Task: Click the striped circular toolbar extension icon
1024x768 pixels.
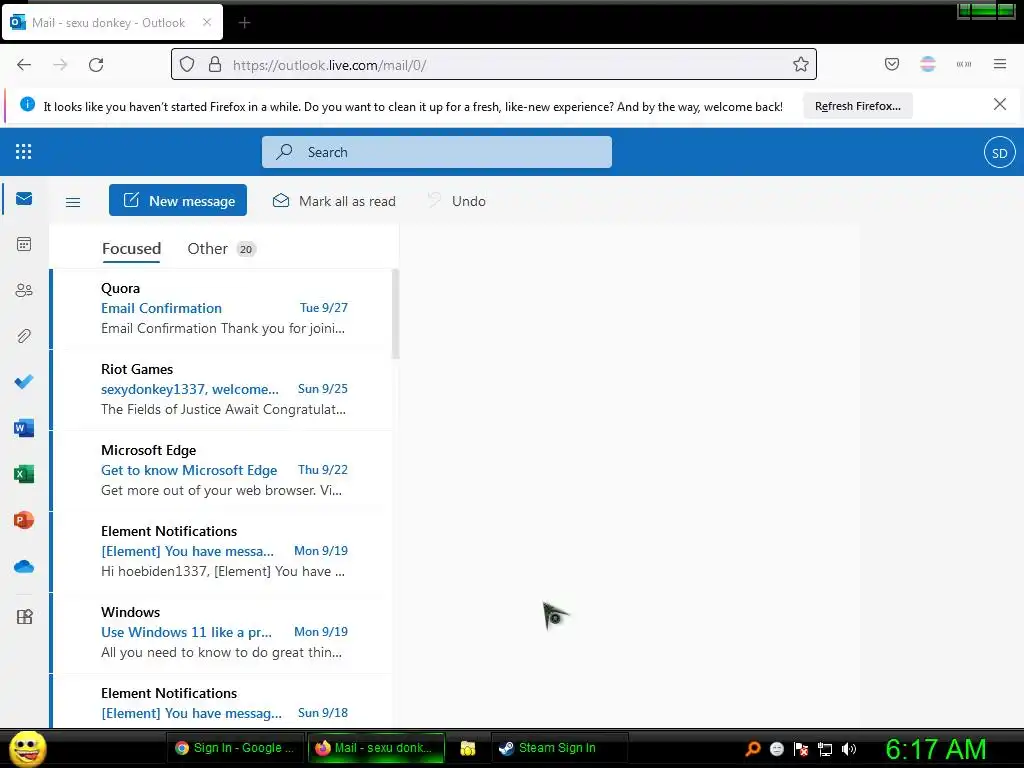Action: point(928,64)
